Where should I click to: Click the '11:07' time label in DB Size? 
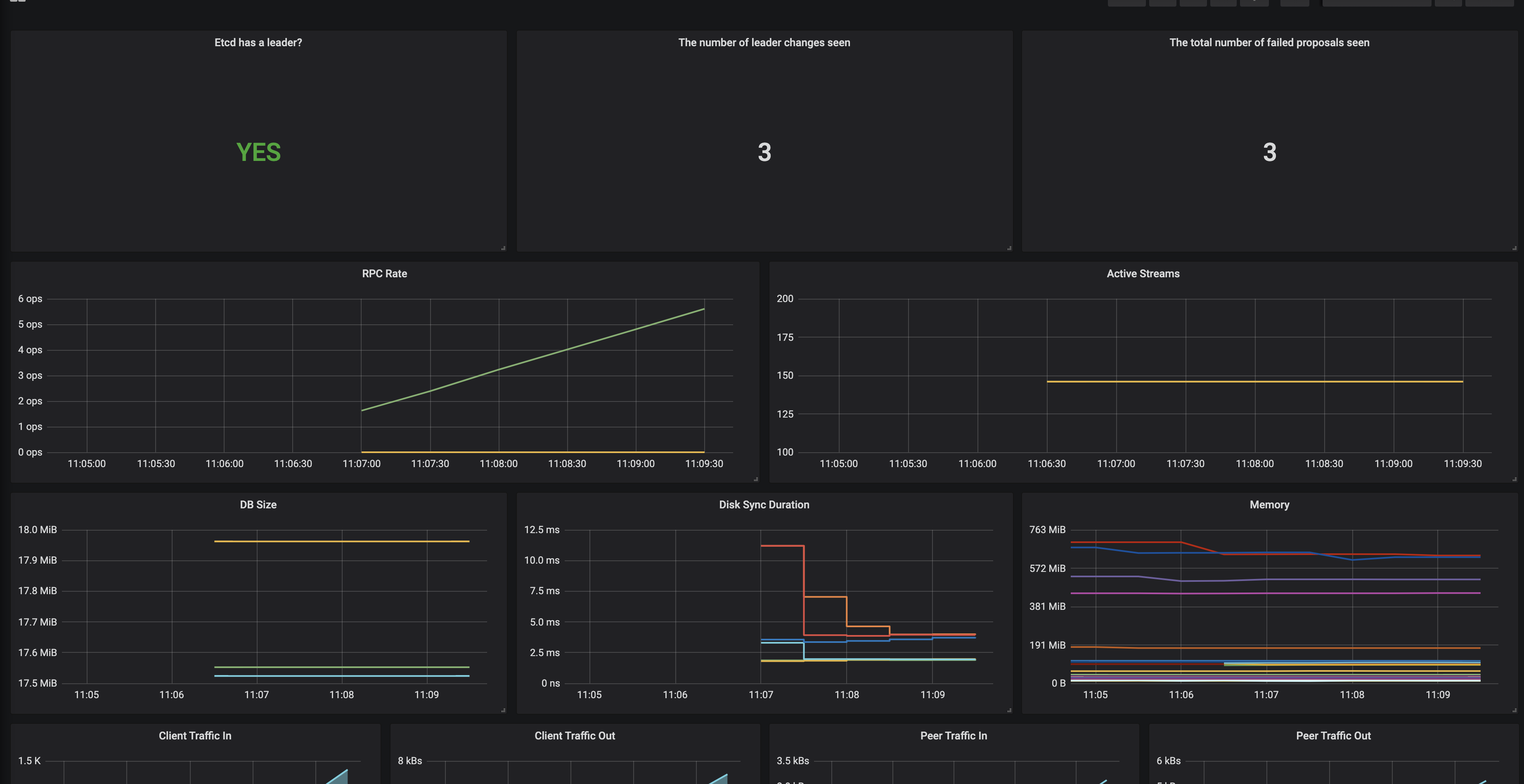click(x=257, y=695)
